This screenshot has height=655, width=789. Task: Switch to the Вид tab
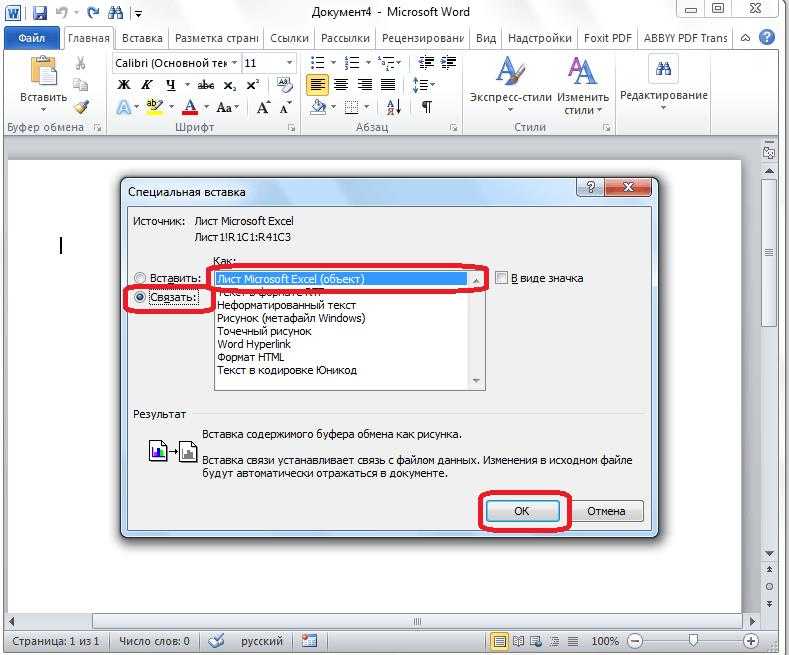click(486, 38)
